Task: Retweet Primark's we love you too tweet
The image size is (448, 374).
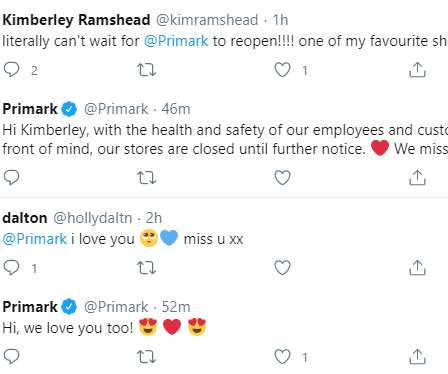Action: (x=147, y=357)
